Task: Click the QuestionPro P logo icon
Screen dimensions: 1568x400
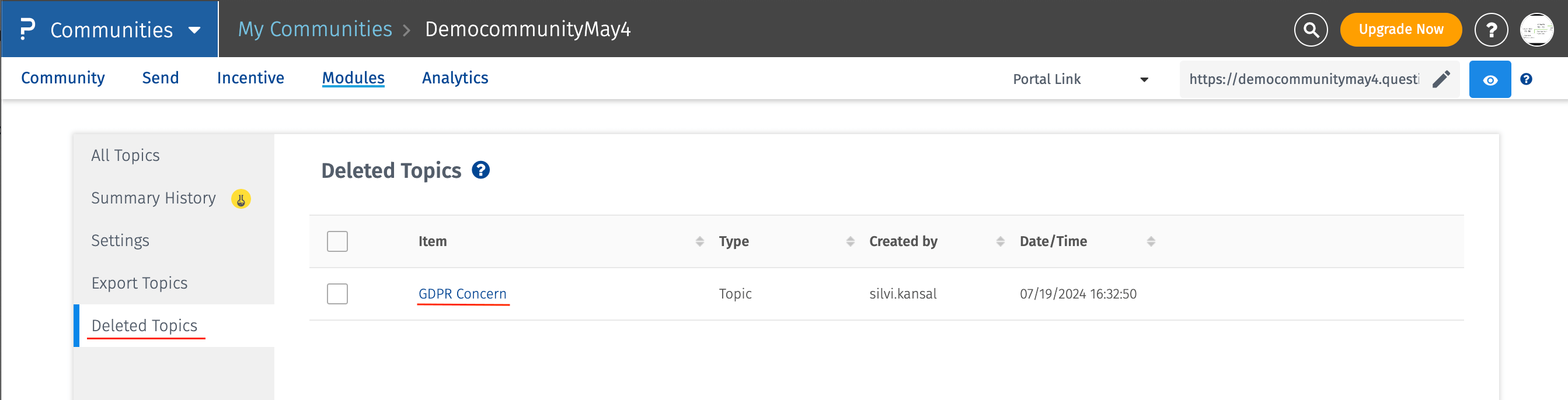Action: (x=27, y=29)
